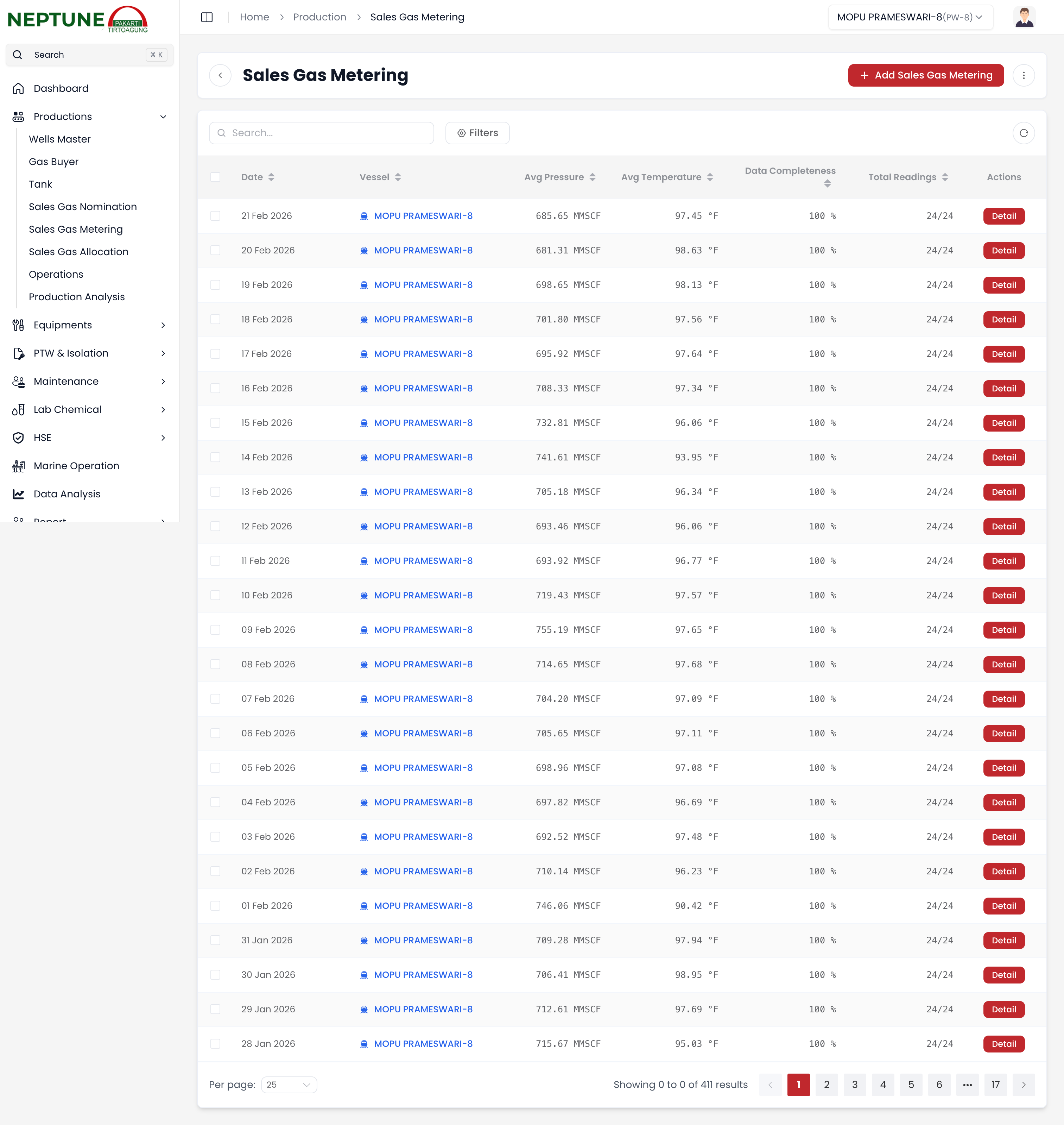
Task: Check the select-all header checkbox
Action: click(215, 177)
